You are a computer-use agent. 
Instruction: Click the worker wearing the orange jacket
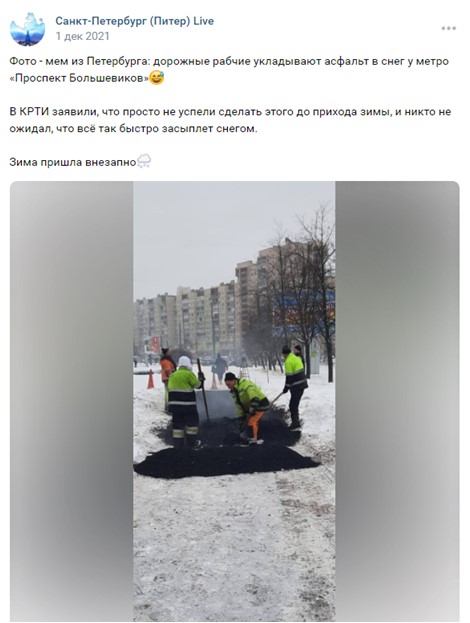[166, 370]
